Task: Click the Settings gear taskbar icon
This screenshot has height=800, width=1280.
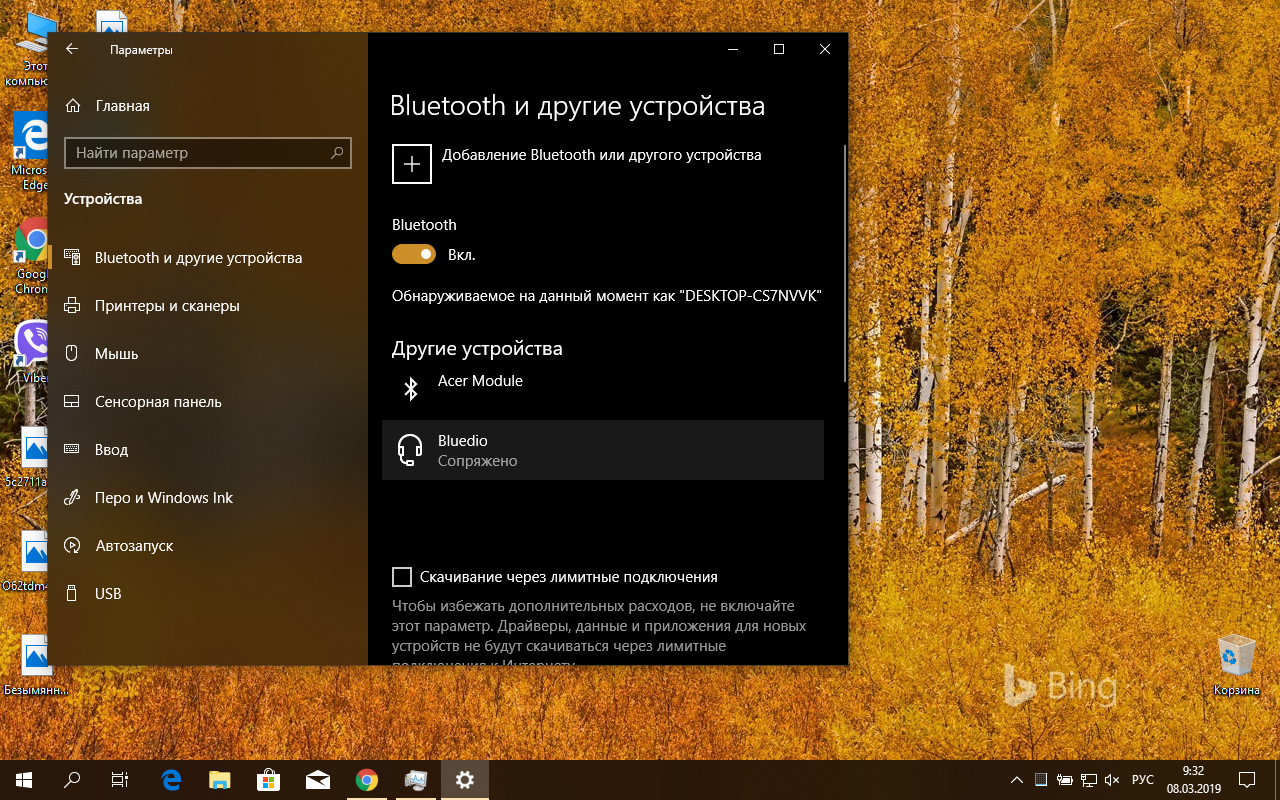Action: (x=464, y=780)
